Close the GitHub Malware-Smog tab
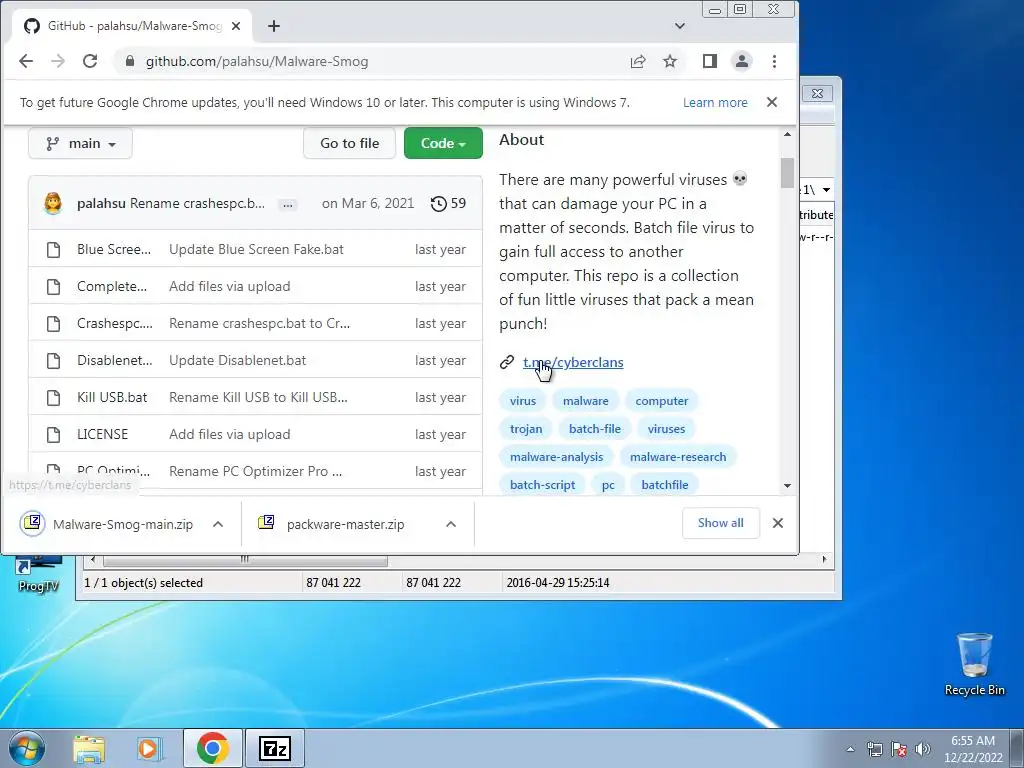Image resolution: width=1024 pixels, height=768 pixels. point(236,26)
